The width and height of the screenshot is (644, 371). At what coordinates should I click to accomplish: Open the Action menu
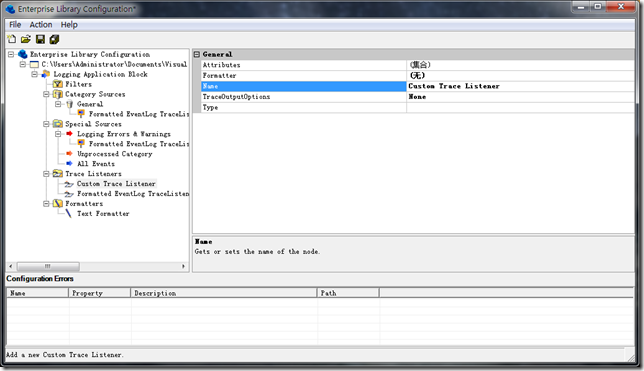tap(41, 25)
